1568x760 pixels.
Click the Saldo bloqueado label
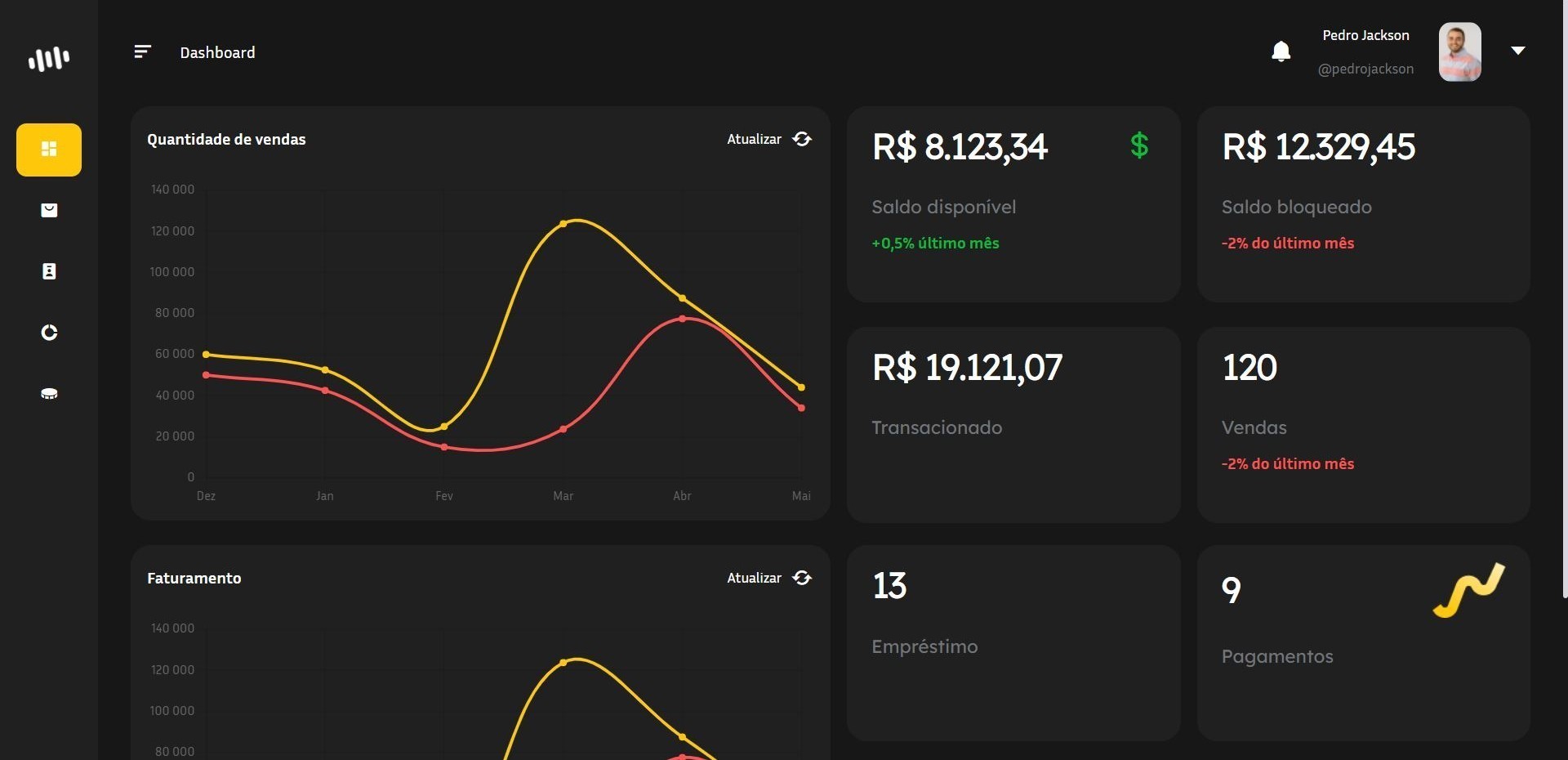point(1296,207)
